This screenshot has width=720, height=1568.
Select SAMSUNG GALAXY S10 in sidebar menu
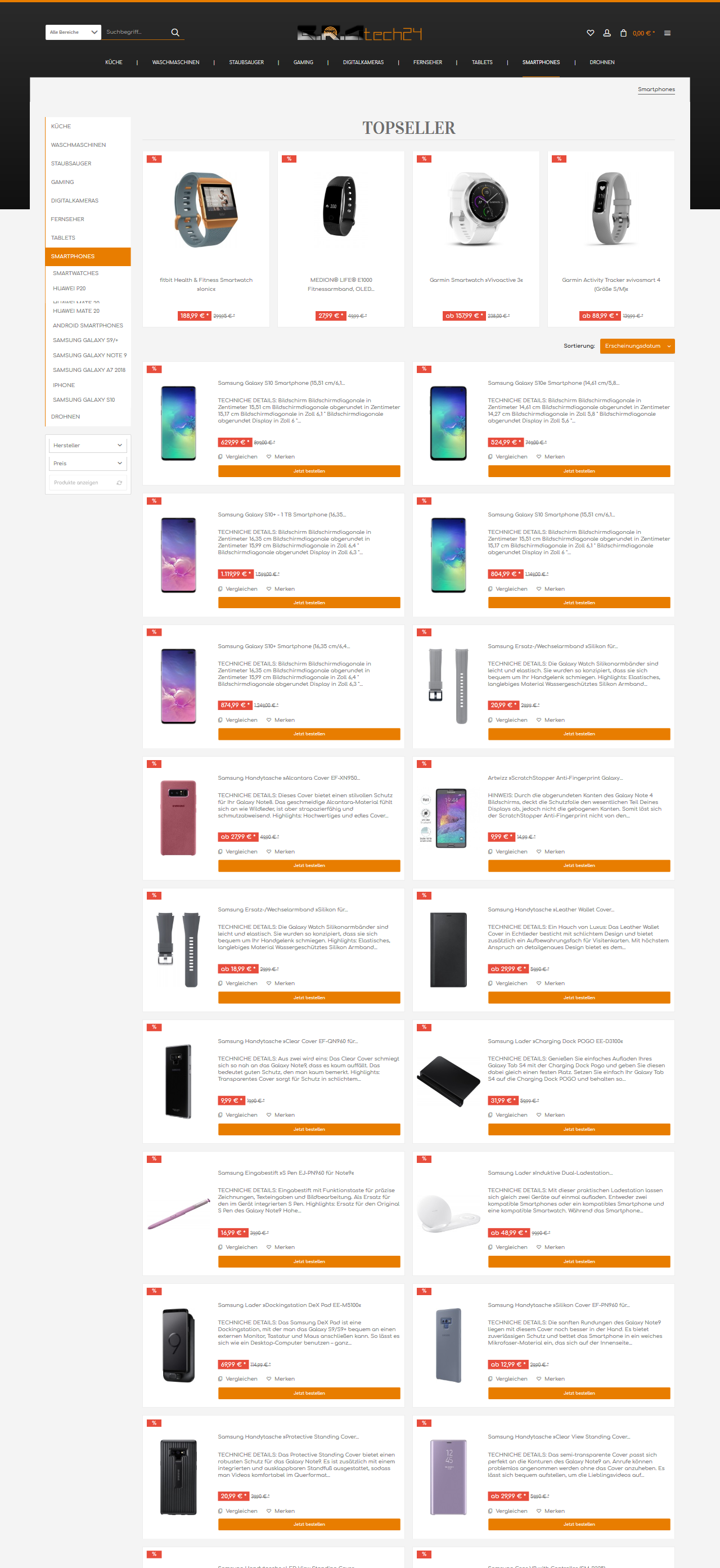(x=84, y=400)
